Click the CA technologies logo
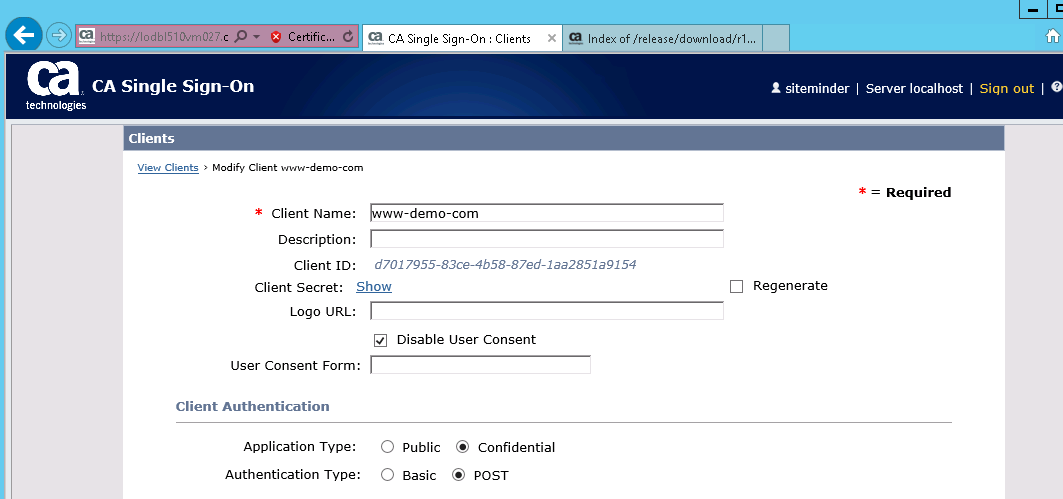This screenshot has width=1063, height=499. [56, 87]
